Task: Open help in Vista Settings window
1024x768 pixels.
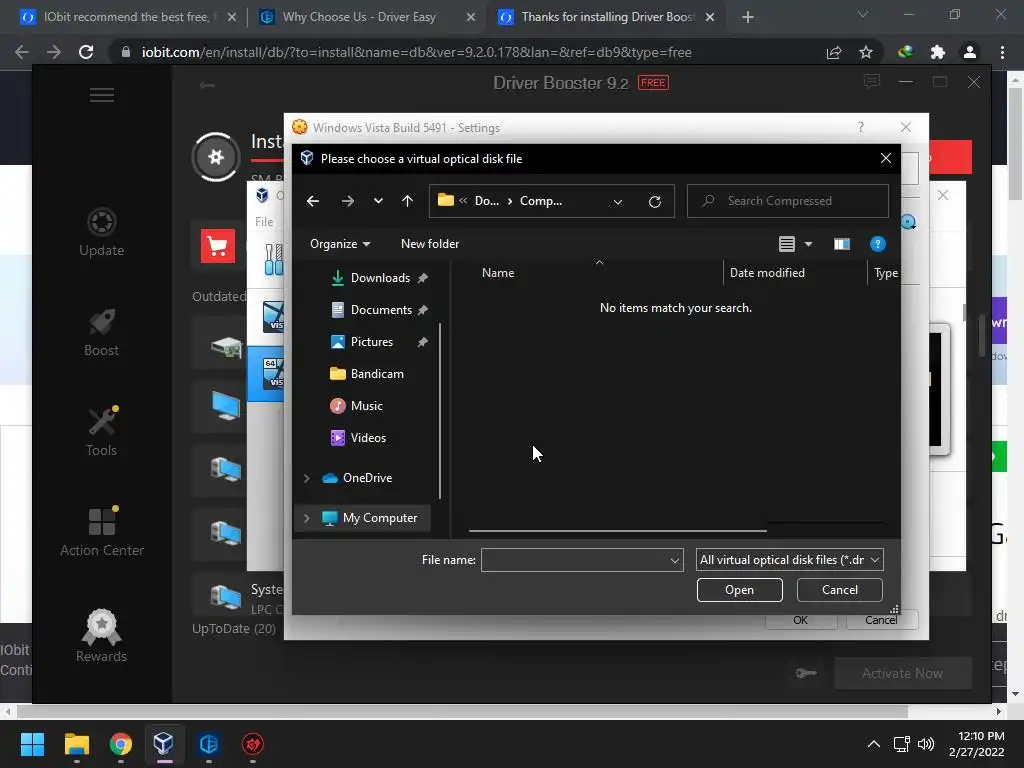Action: click(x=861, y=127)
